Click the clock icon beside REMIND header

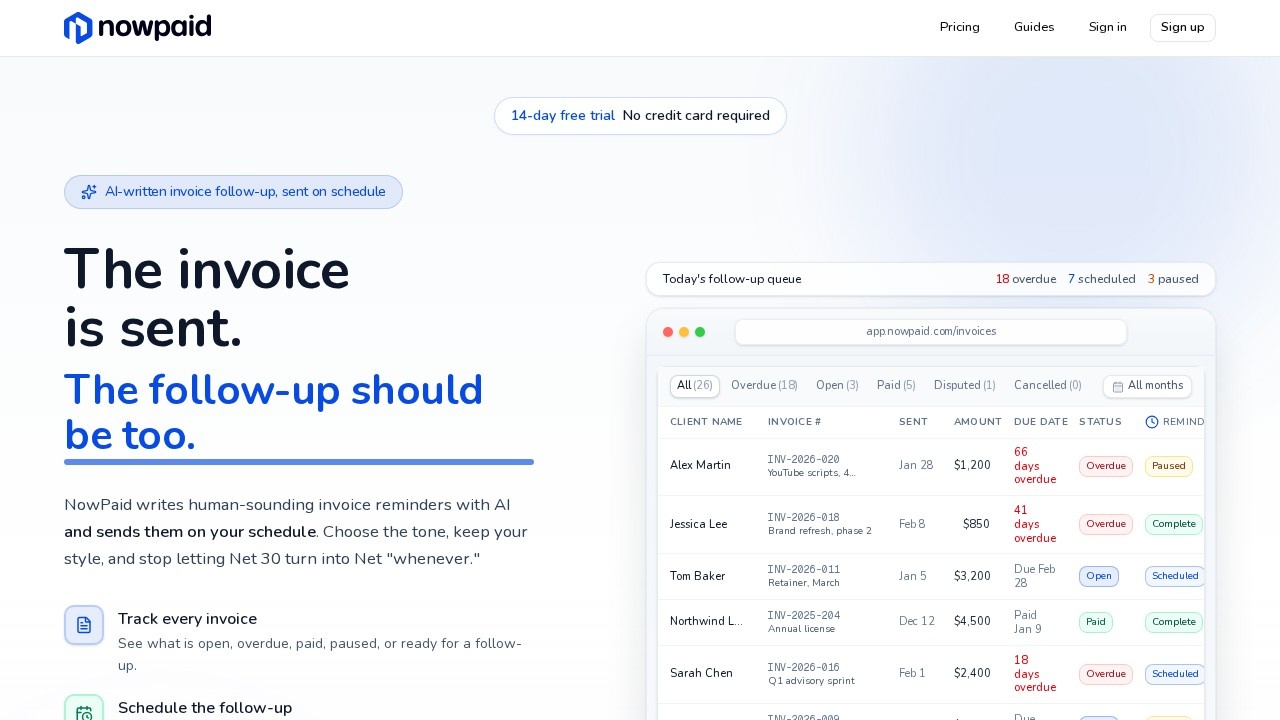(x=1152, y=422)
